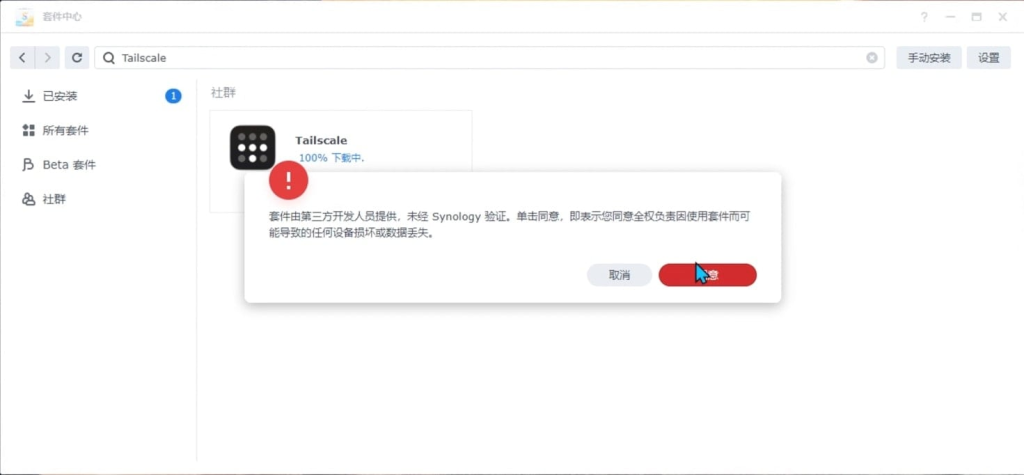Go back with the left arrow button
The image size is (1024, 475).
point(22,57)
